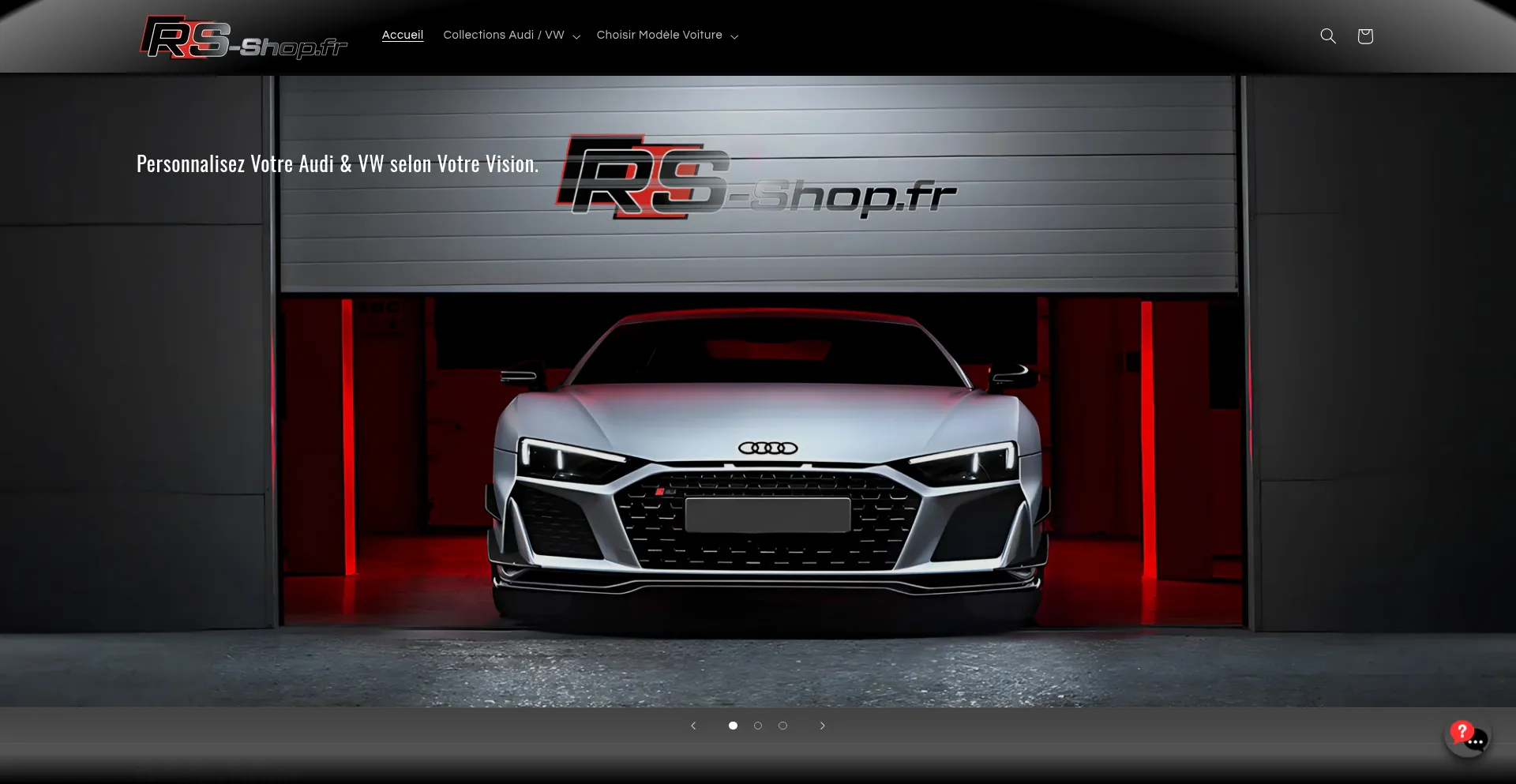Show the previous slide with left arrow
Viewport: 1516px width, 784px height.
coord(693,726)
